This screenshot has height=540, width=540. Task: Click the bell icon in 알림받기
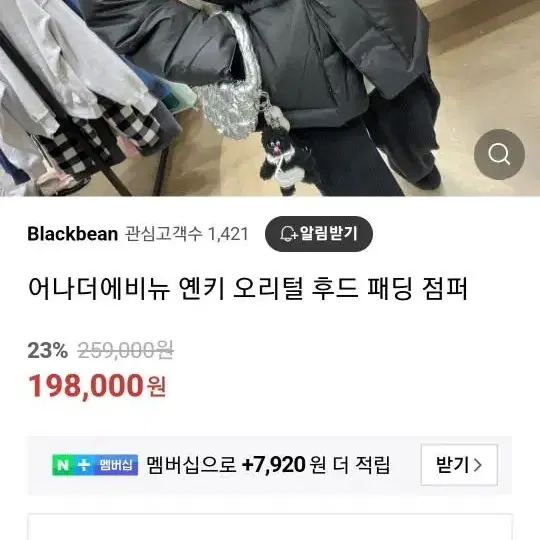(287, 234)
